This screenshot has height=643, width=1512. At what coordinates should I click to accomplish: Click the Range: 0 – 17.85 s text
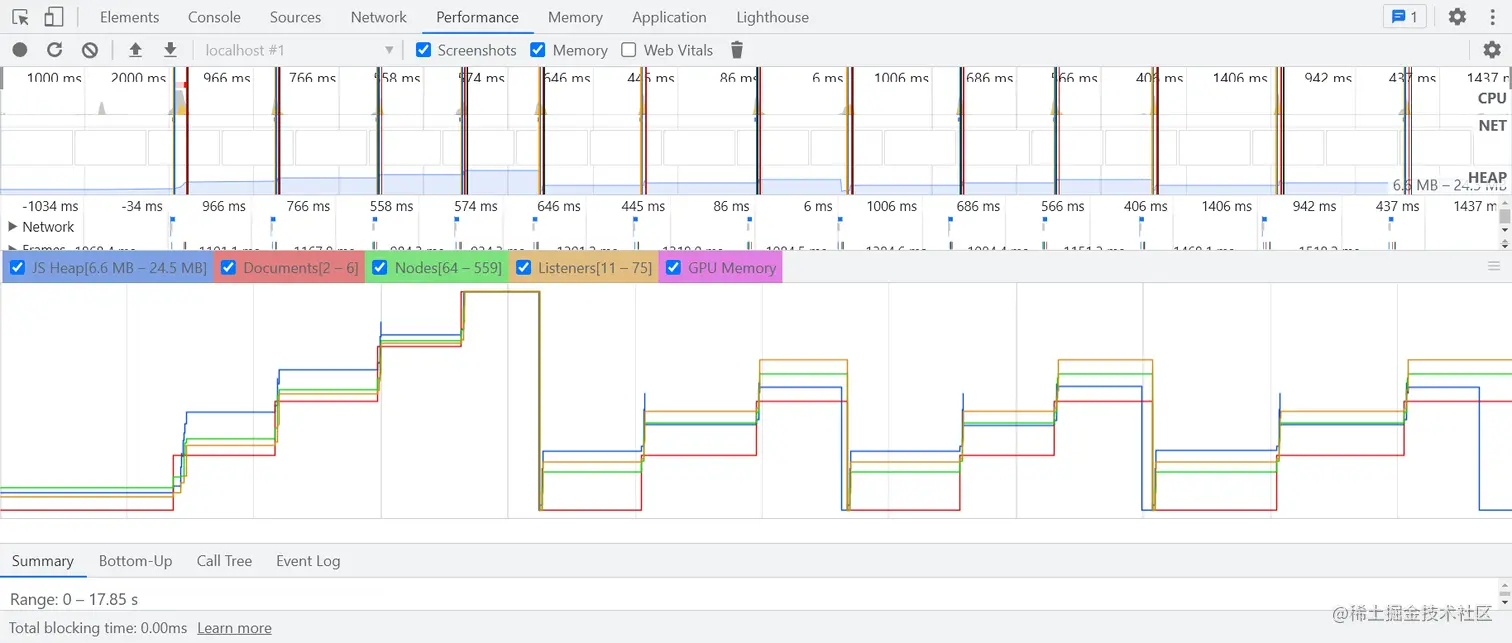(x=74, y=599)
